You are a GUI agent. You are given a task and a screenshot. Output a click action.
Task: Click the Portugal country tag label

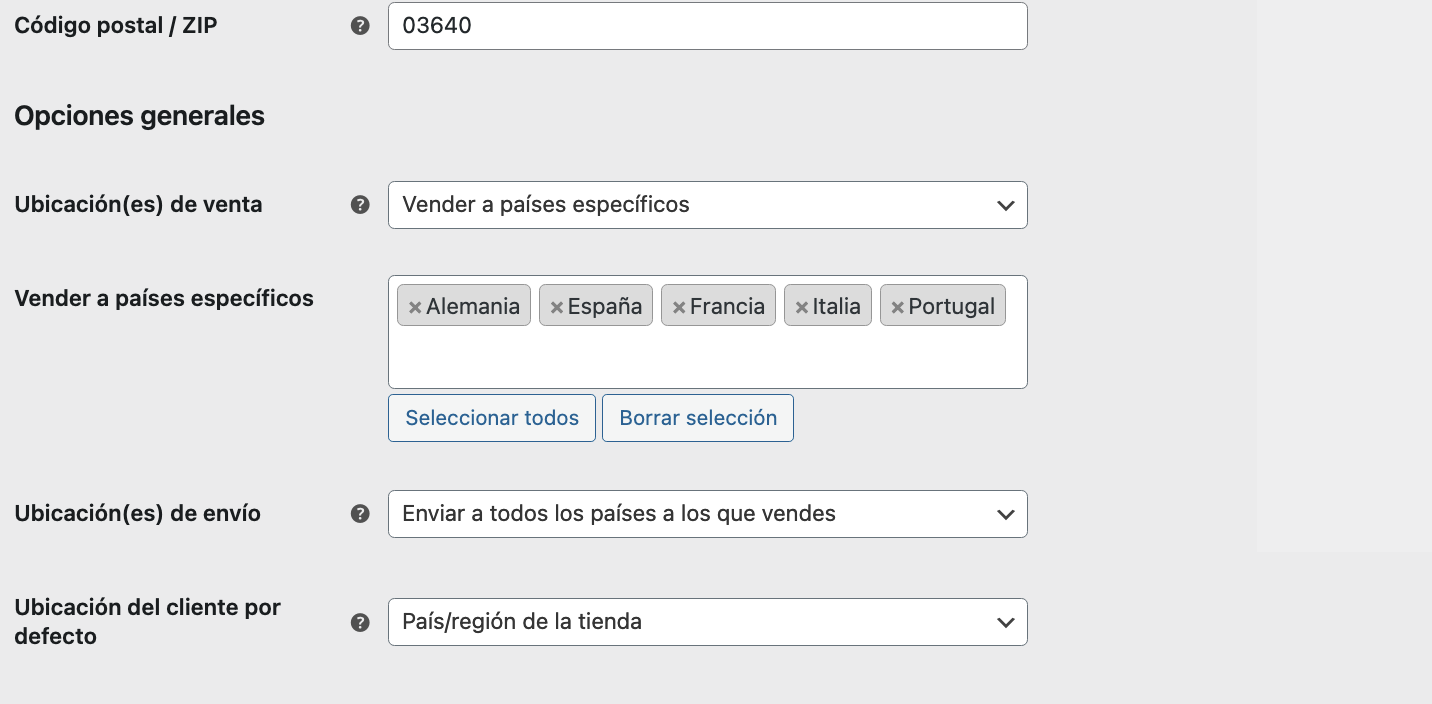click(x=952, y=306)
